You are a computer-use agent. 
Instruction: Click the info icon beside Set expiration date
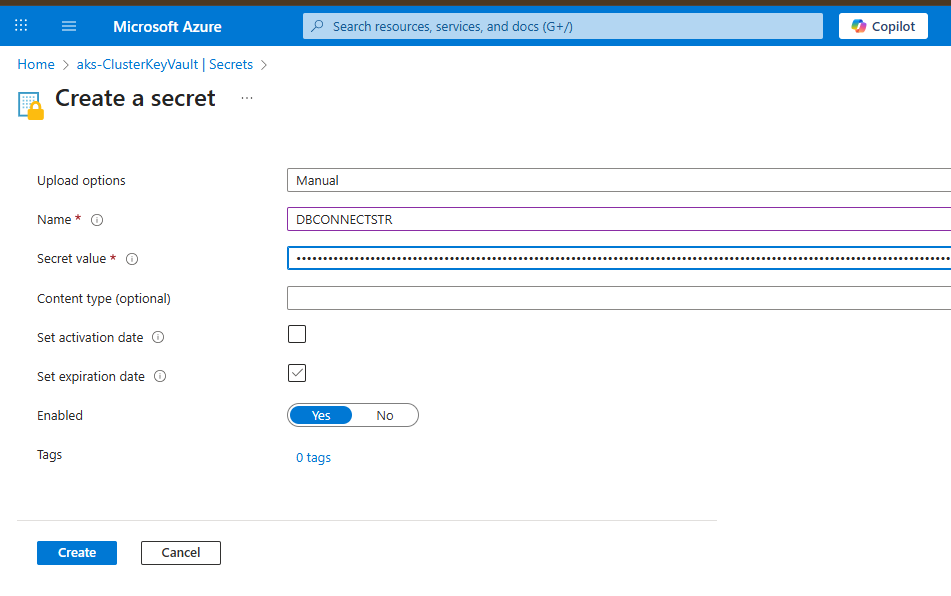(x=160, y=376)
